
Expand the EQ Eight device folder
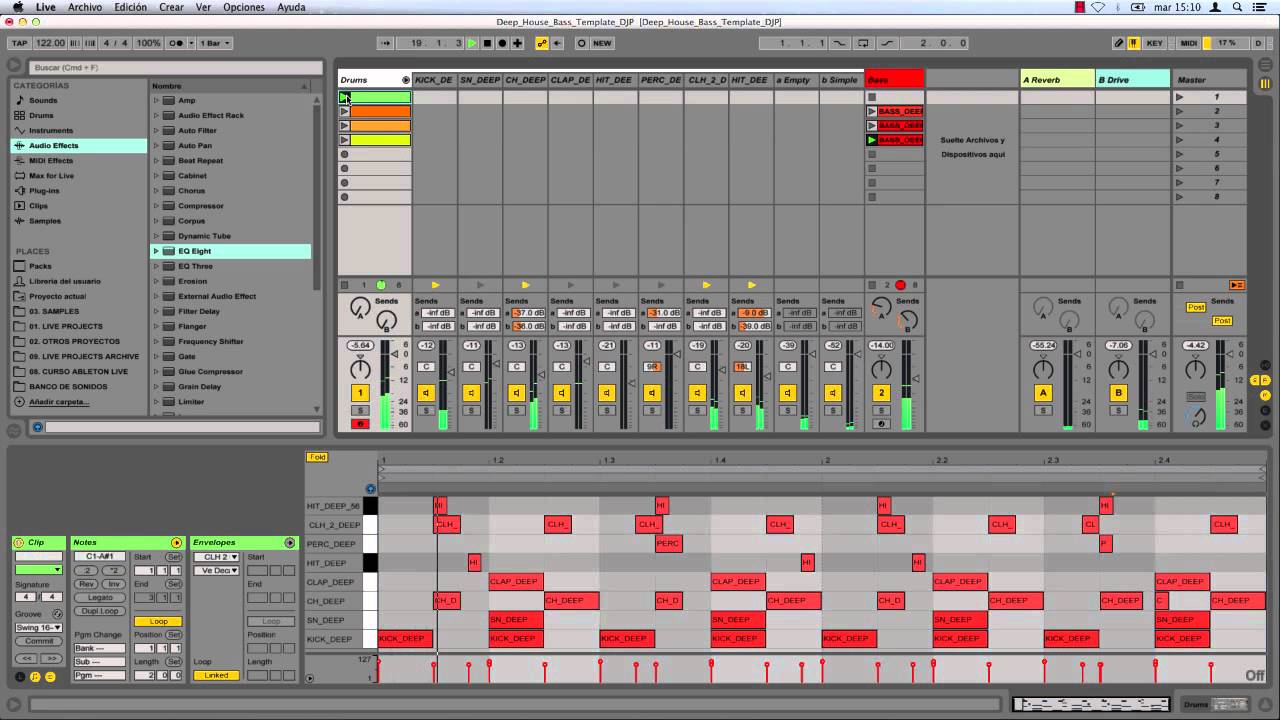pos(156,251)
